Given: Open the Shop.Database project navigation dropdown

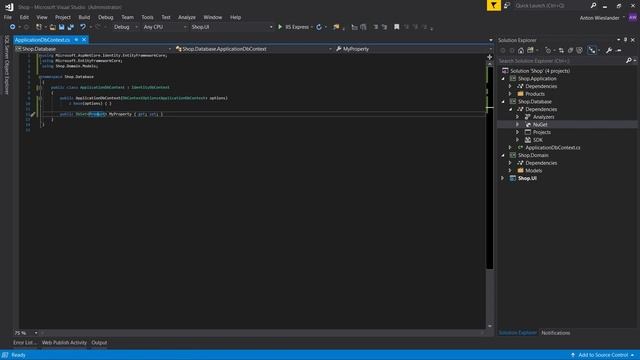Looking at the screenshot, I should pos(94,49).
